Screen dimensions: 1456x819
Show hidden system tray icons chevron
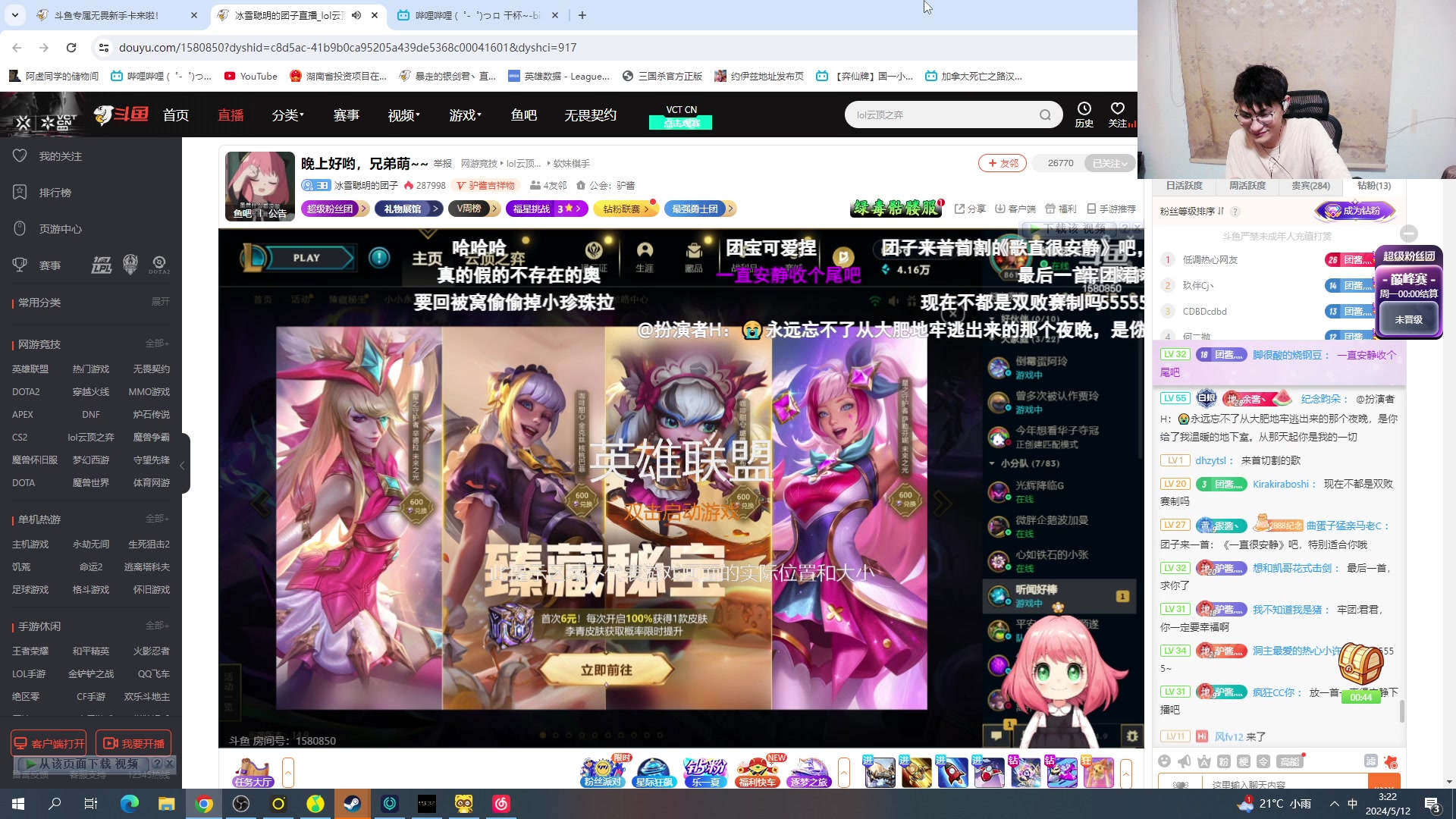[x=1334, y=804]
